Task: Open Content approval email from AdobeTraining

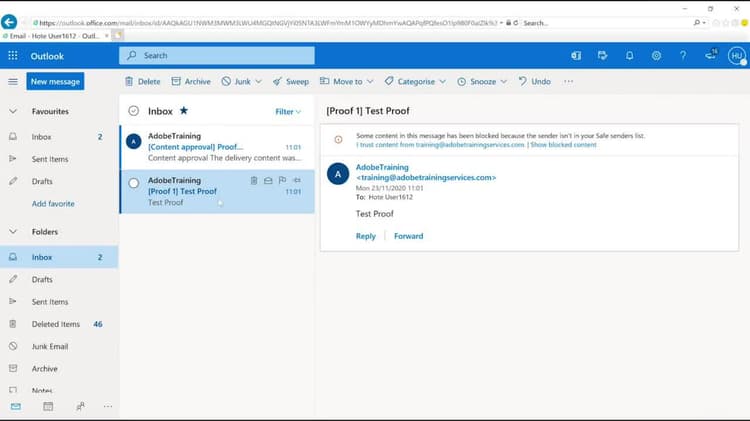Action: tap(217, 147)
